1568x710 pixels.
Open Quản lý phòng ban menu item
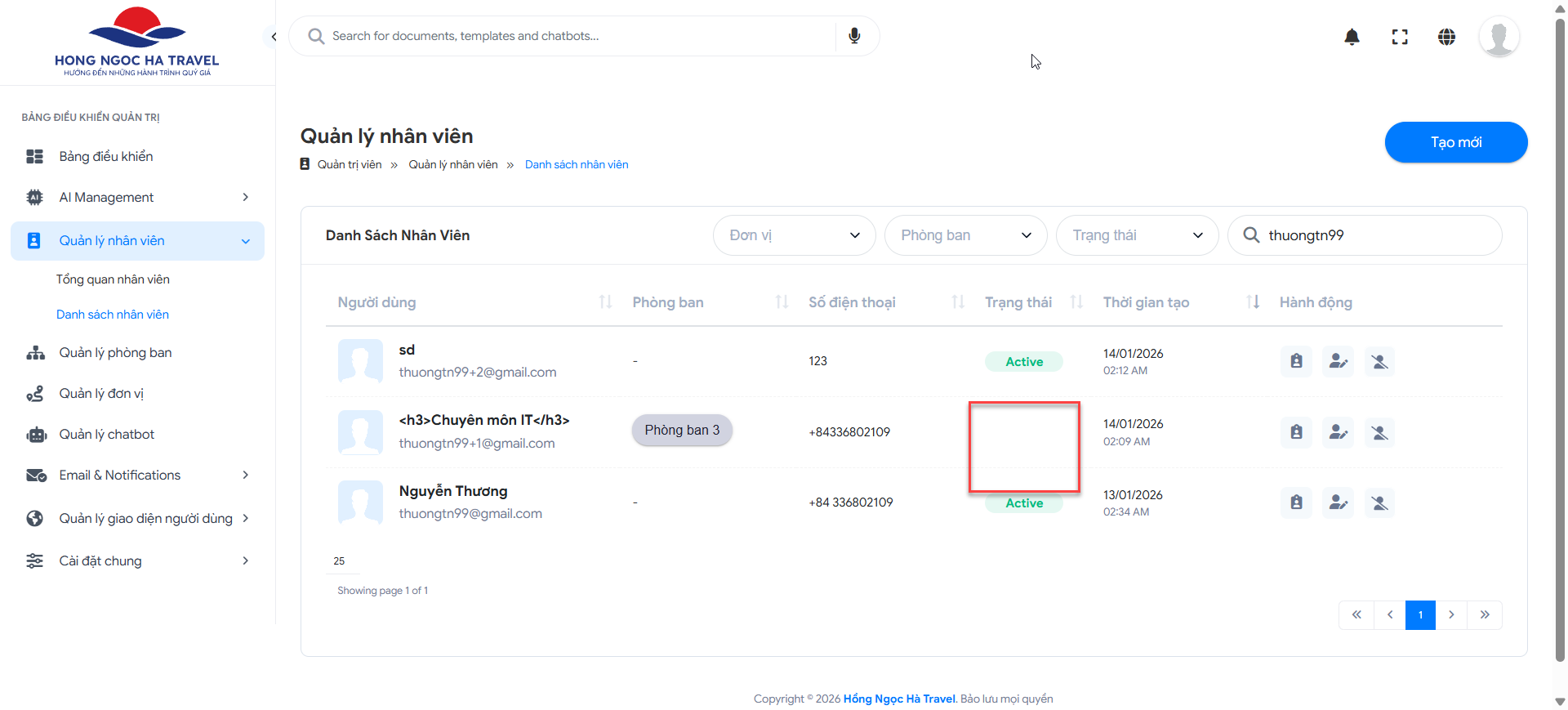pyautogui.click(x=115, y=353)
